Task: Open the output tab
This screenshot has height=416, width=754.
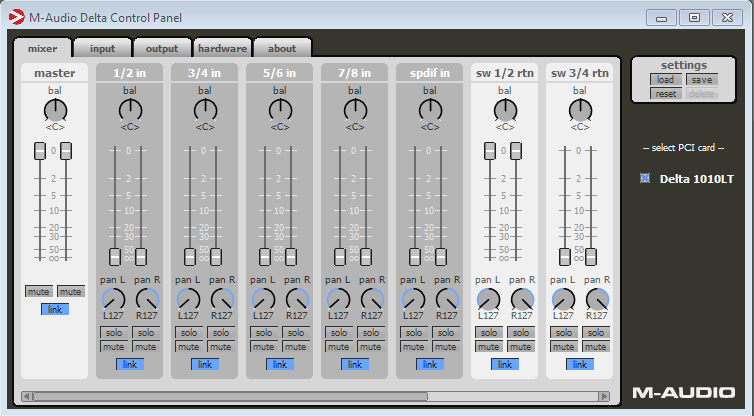Action: pyautogui.click(x=162, y=49)
